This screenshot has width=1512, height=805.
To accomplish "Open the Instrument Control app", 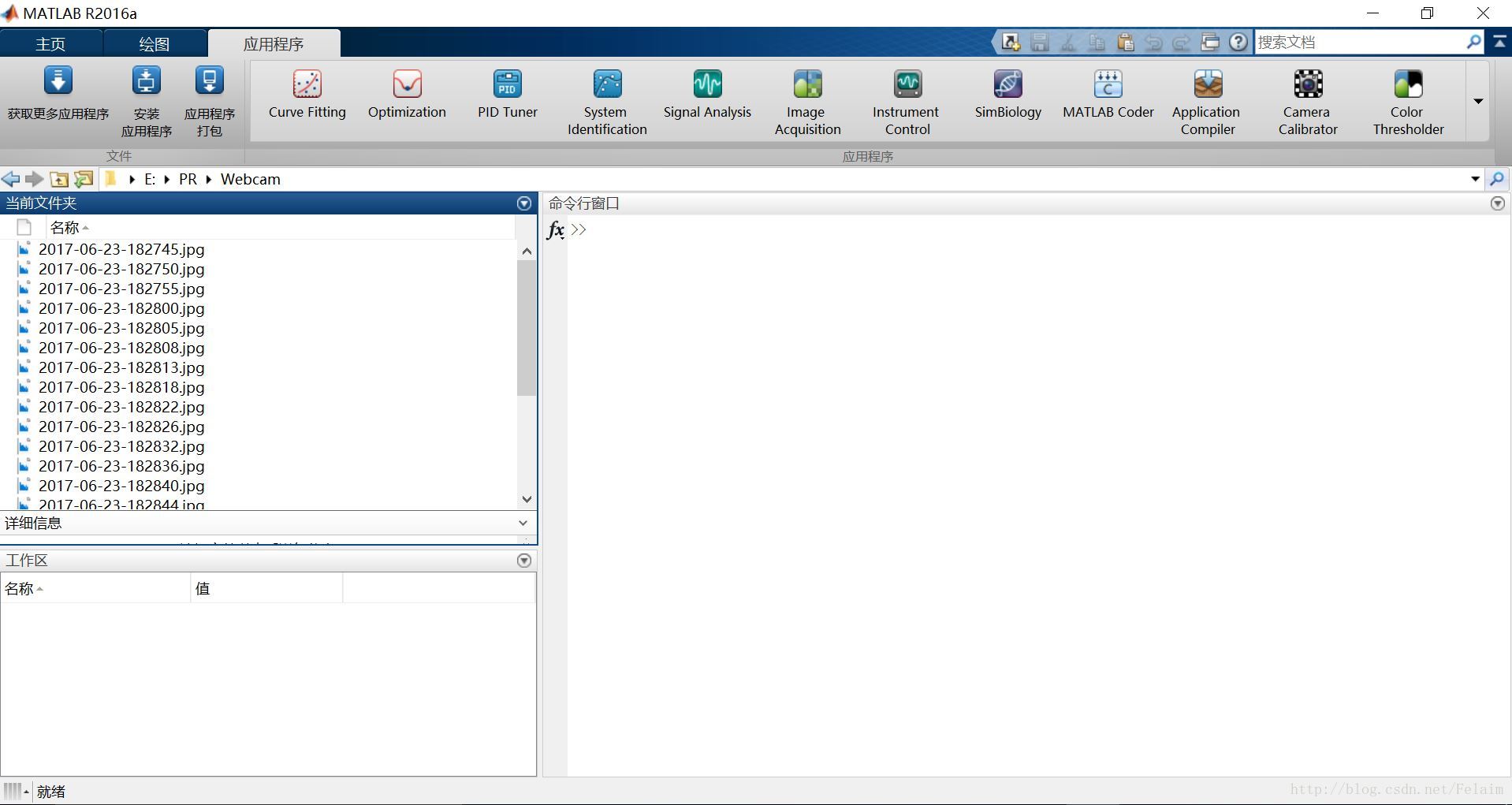I will click(x=907, y=103).
